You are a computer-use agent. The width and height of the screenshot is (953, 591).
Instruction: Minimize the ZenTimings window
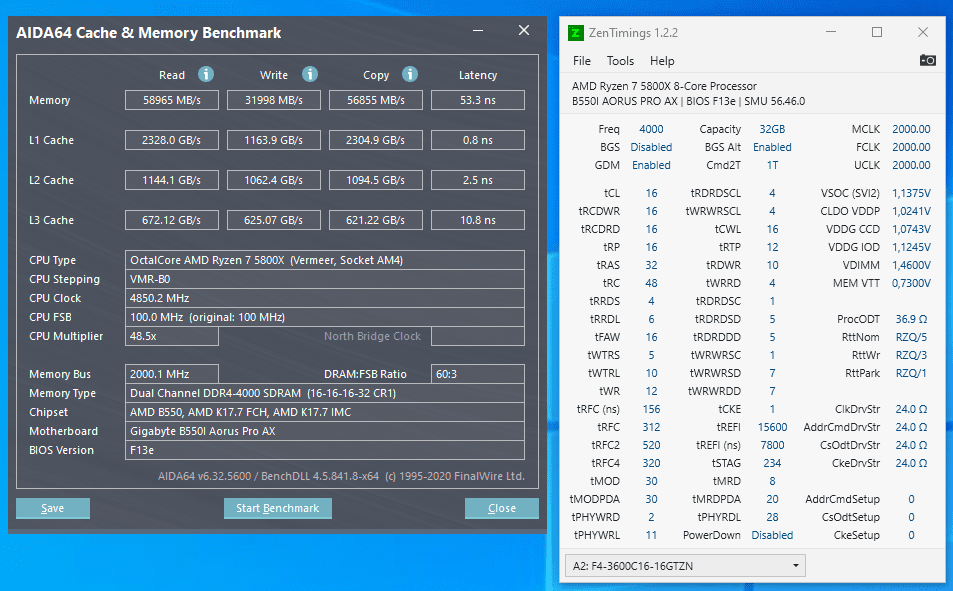pyautogui.click(x=831, y=32)
